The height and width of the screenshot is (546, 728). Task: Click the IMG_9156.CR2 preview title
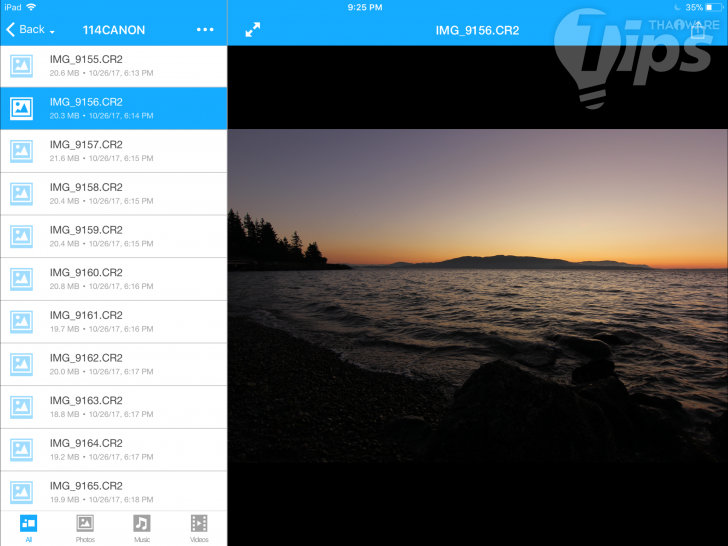pyautogui.click(x=477, y=31)
